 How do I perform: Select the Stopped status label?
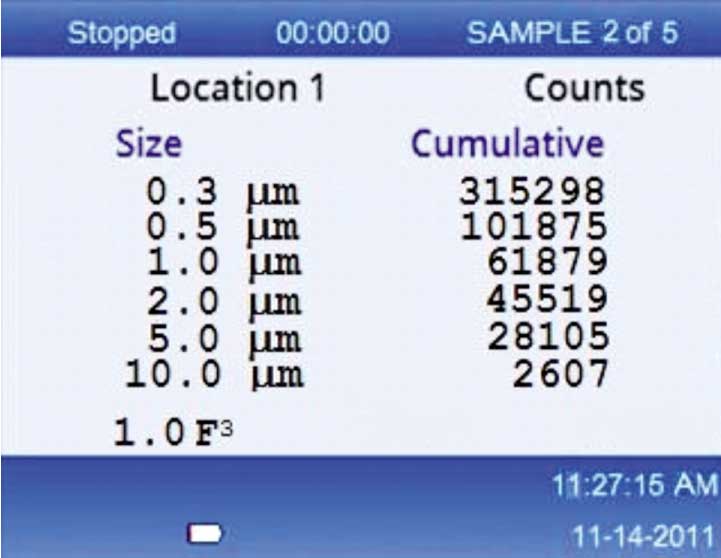121,32
